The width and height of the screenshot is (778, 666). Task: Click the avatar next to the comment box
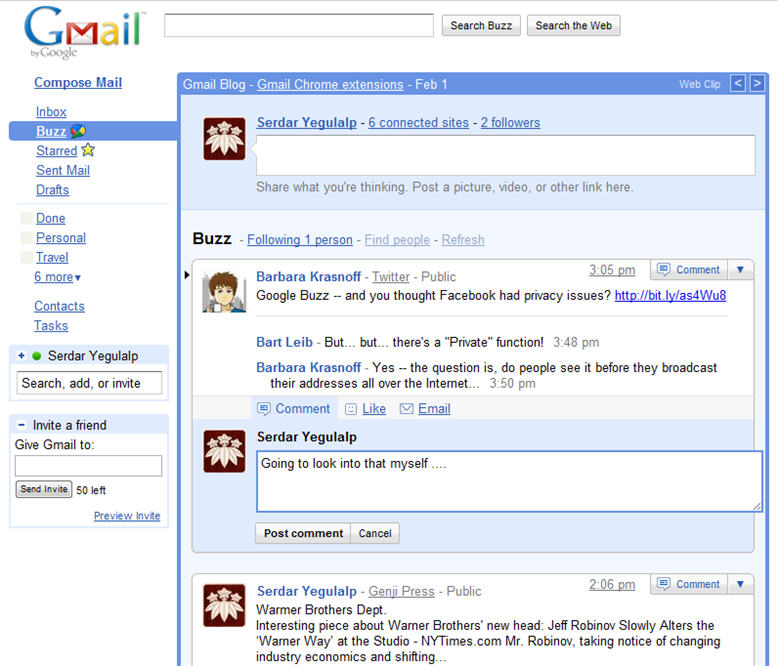tap(224, 451)
